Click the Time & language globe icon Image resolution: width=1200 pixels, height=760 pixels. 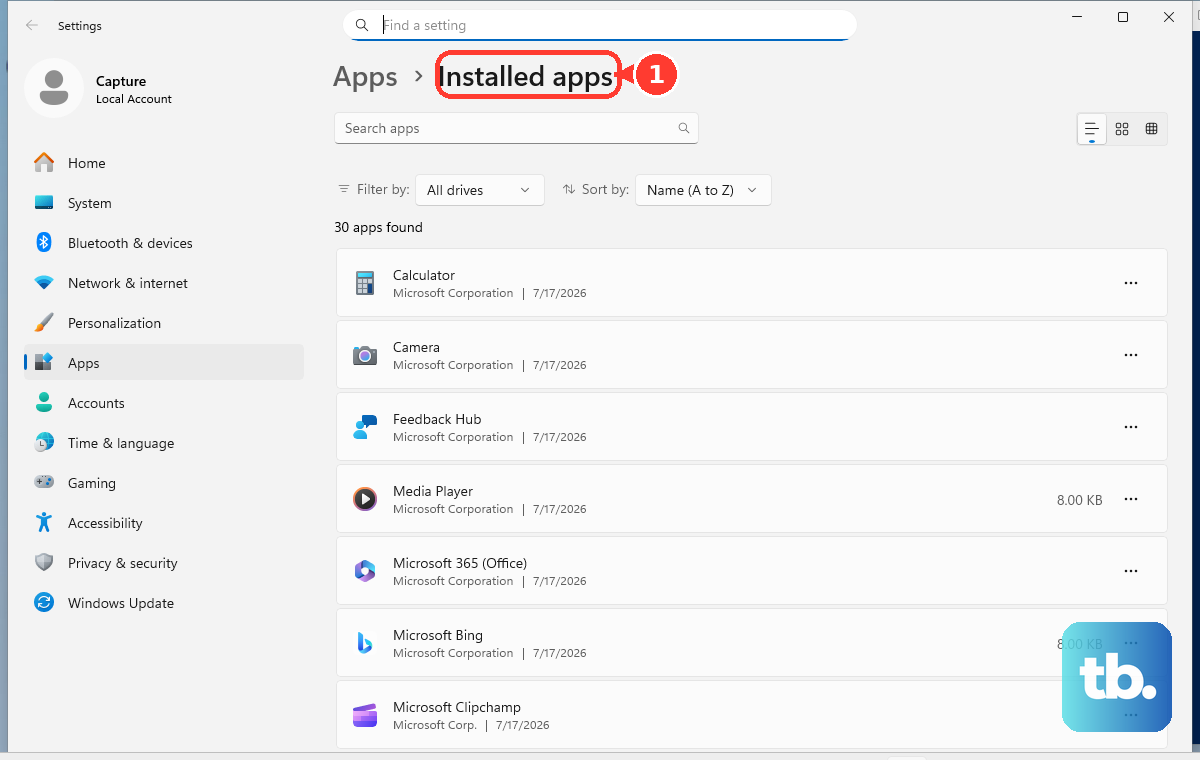pos(44,442)
